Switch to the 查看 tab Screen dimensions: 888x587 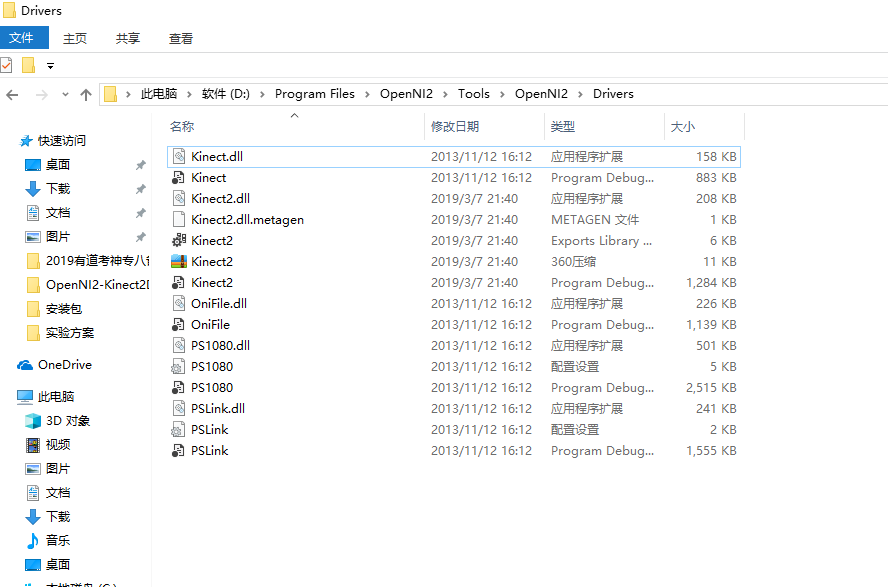point(180,38)
